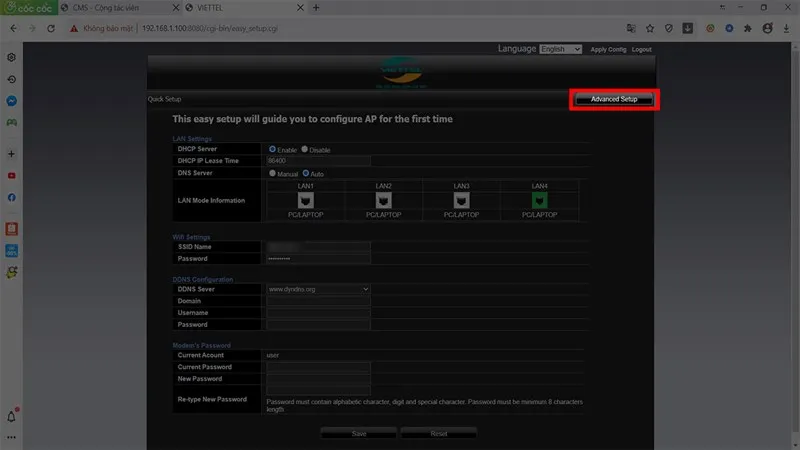
Task: Open a new browser tab
Action: 317,8
